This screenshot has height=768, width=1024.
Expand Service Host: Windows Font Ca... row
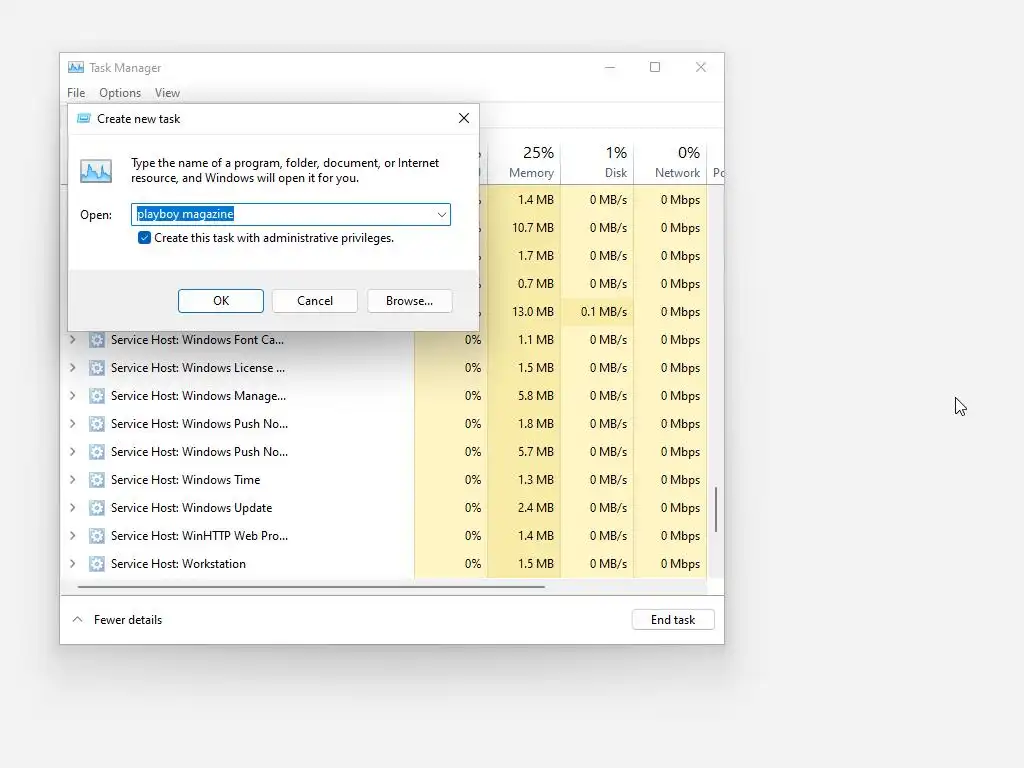click(72, 340)
